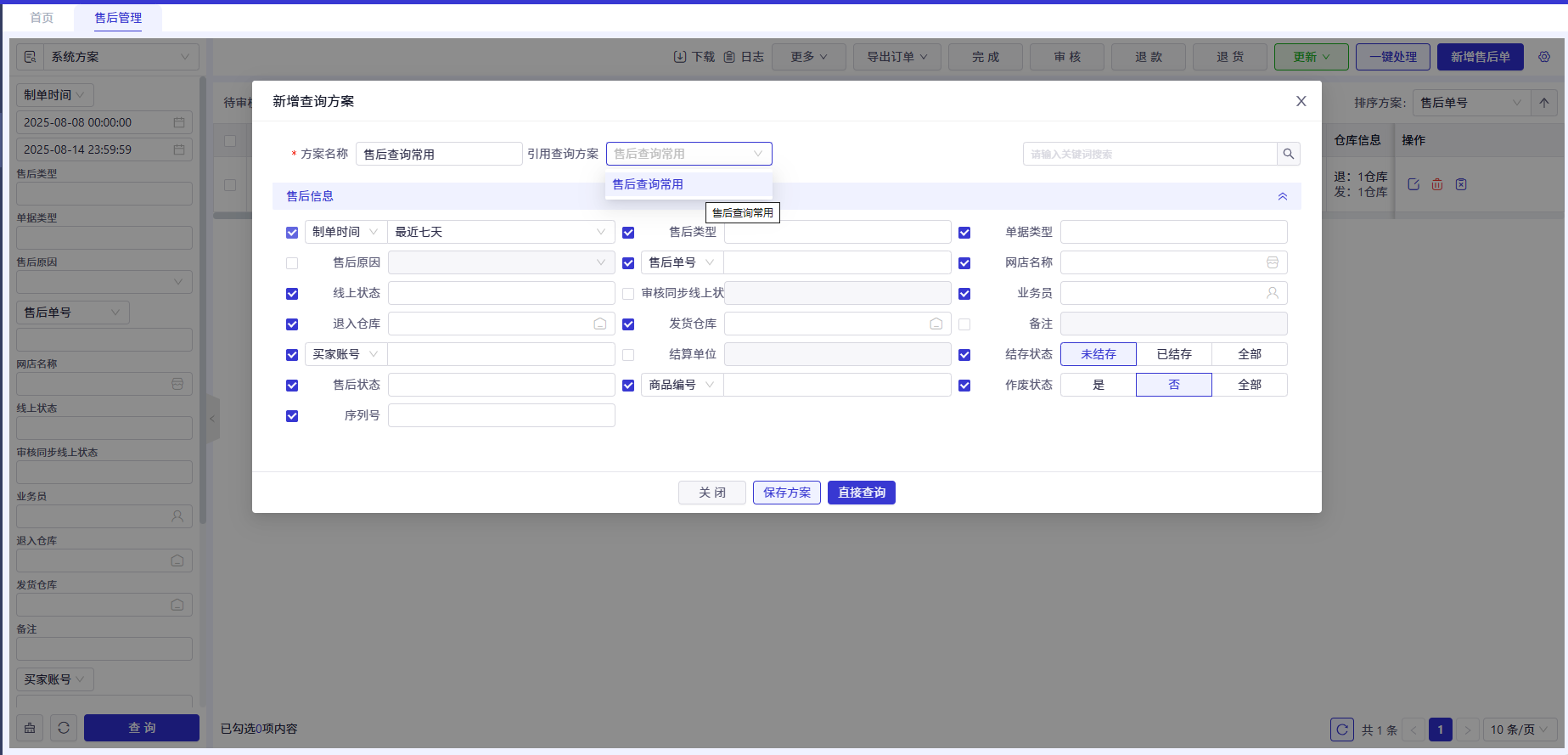1568x755 pixels.
Task: Click the 一键处理 button
Action: click(x=1393, y=57)
